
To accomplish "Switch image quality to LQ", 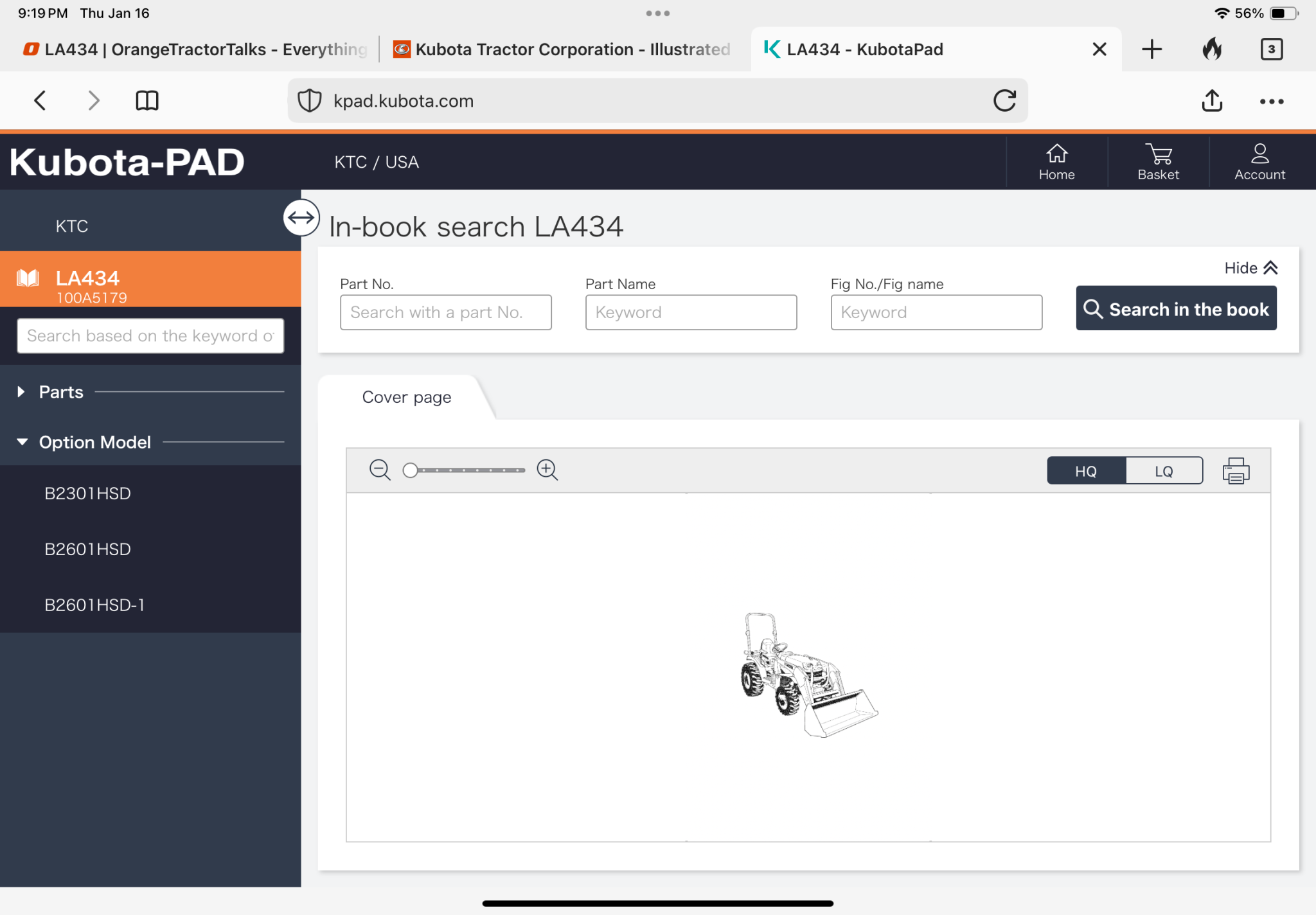I will point(1164,471).
